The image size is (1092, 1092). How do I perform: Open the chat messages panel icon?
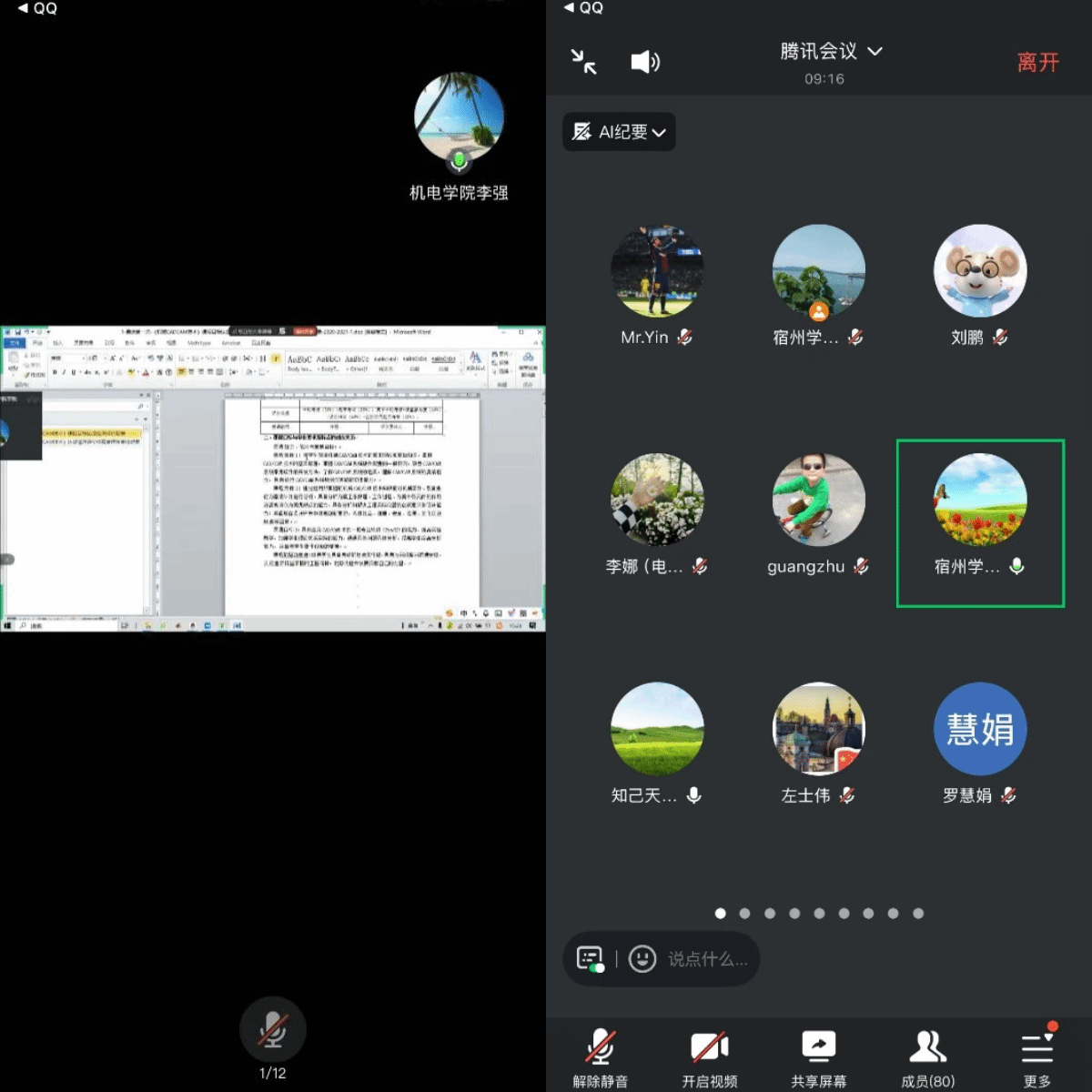591,958
